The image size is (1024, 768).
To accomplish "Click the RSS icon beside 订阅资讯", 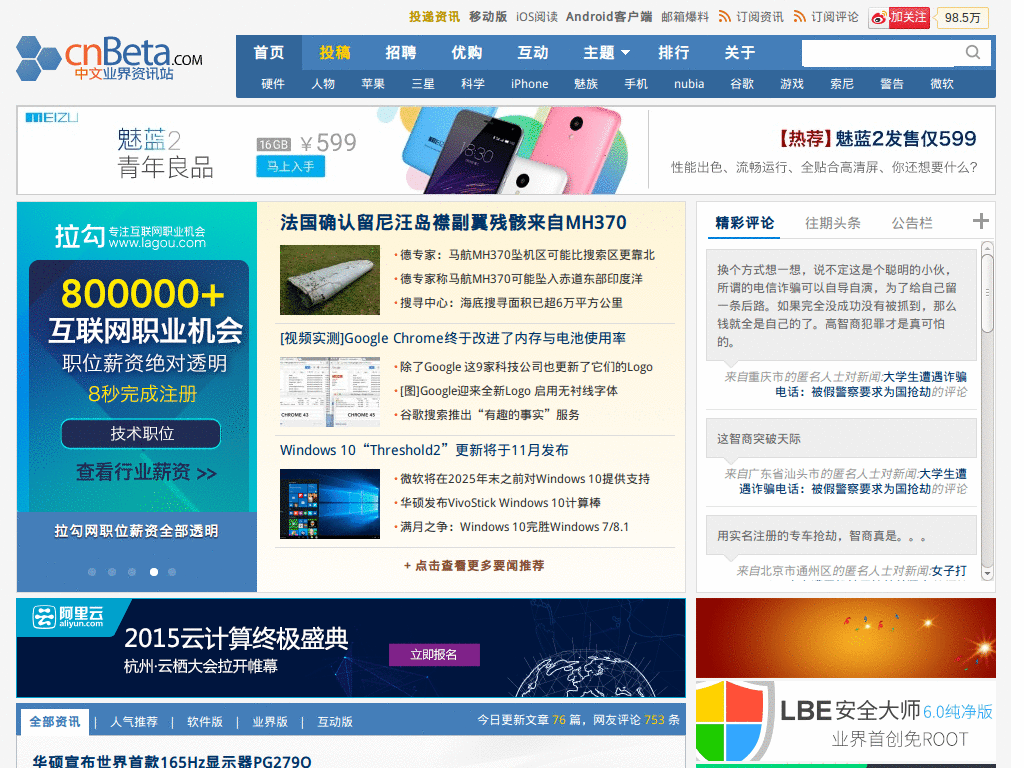I will (724, 16).
